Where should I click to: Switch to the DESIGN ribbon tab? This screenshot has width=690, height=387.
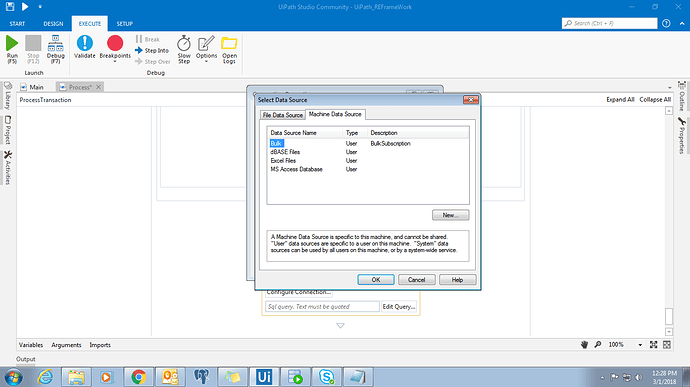pyautogui.click(x=53, y=24)
